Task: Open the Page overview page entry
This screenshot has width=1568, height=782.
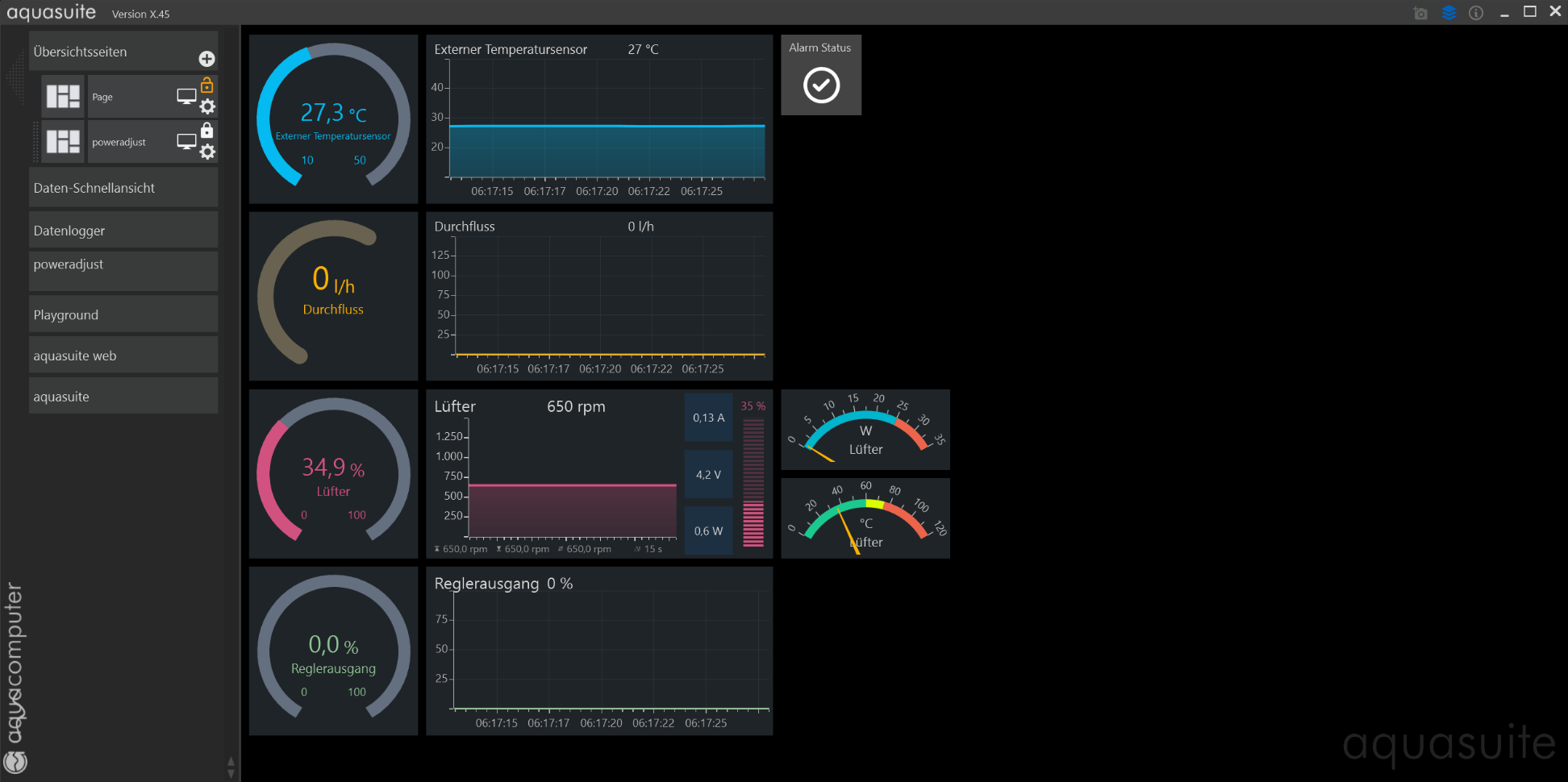Action: click(x=129, y=97)
